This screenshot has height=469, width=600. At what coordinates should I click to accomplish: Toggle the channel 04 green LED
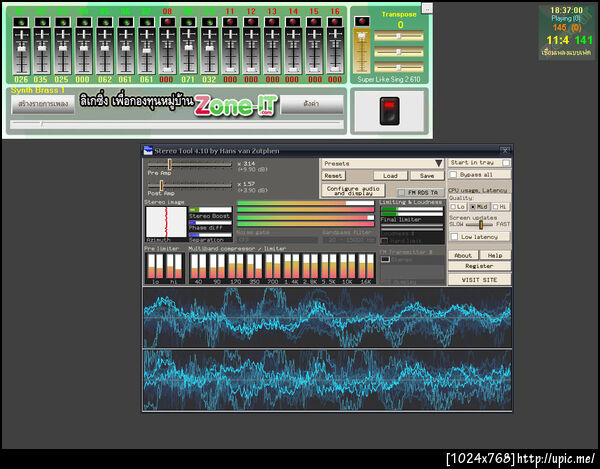[84, 22]
